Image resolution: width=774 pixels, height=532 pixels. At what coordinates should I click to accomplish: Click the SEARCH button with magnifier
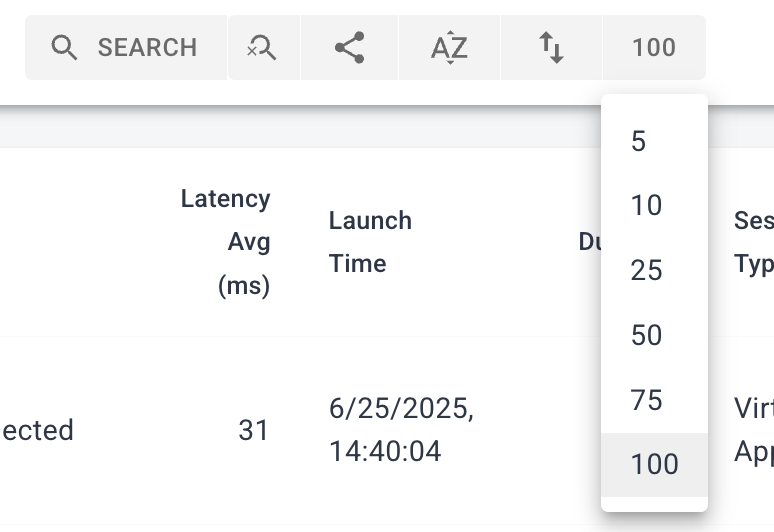pos(126,47)
